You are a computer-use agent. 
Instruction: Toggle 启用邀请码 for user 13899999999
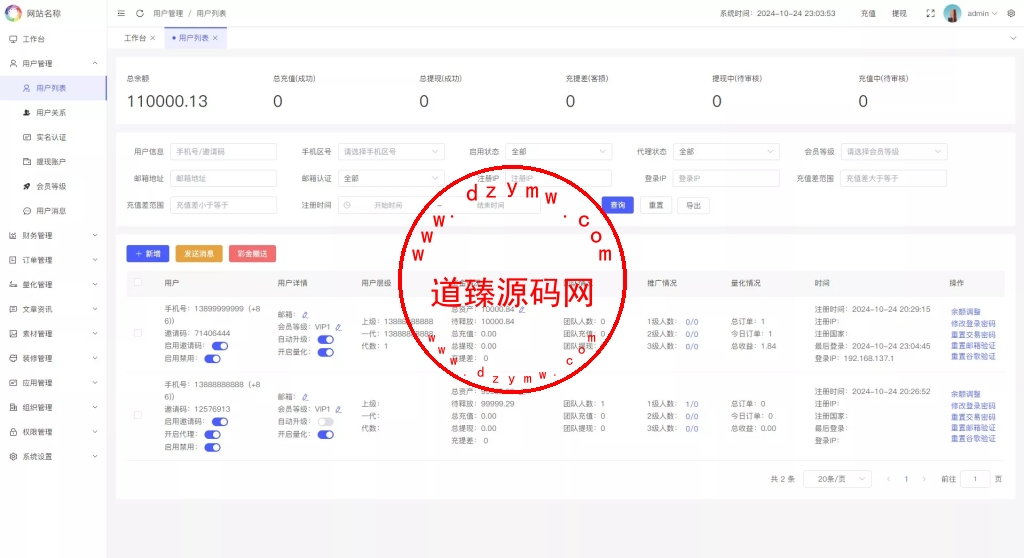(x=220, y=346)
